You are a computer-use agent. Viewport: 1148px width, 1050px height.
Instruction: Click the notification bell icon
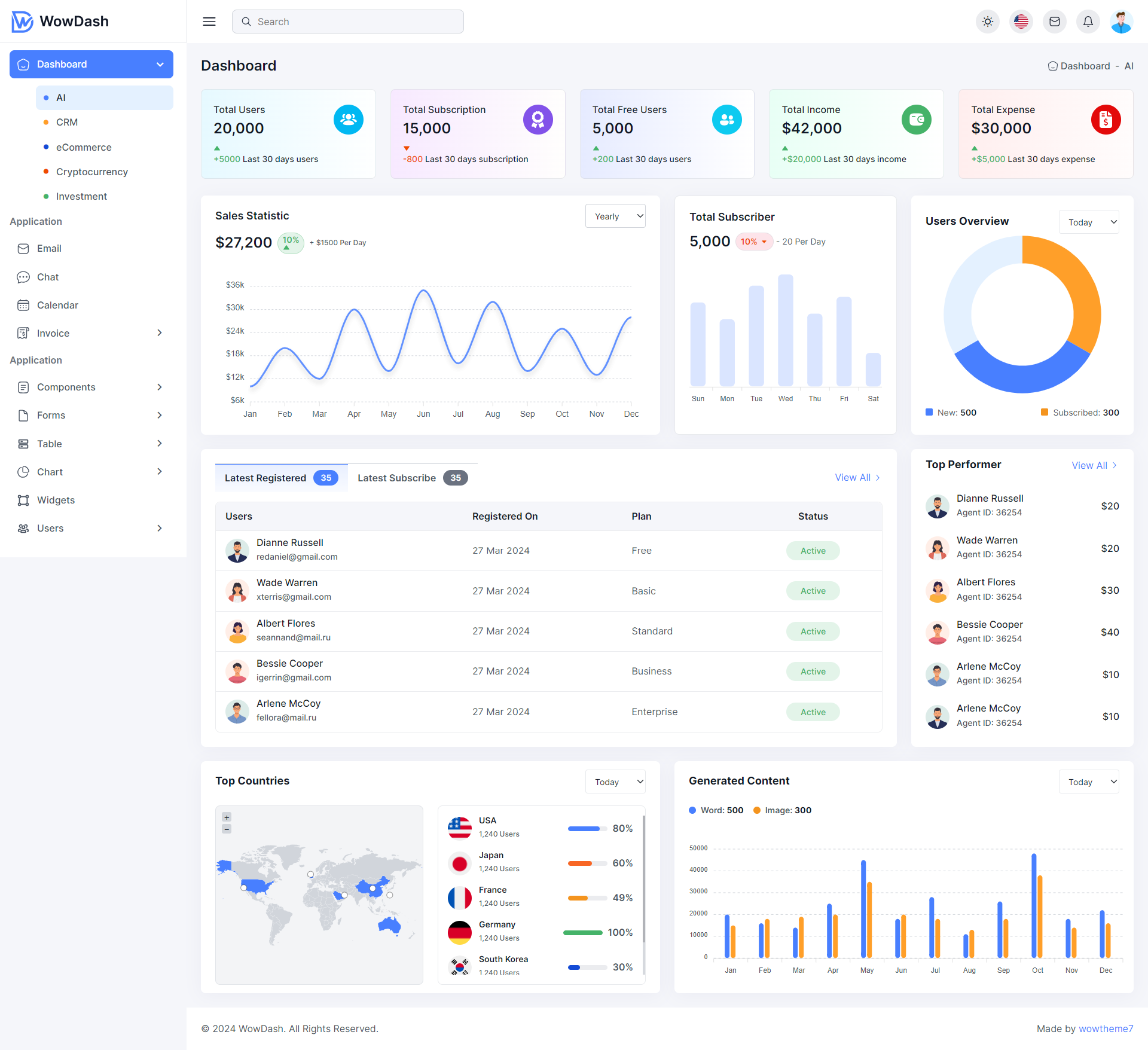(x=1088, y=21)
